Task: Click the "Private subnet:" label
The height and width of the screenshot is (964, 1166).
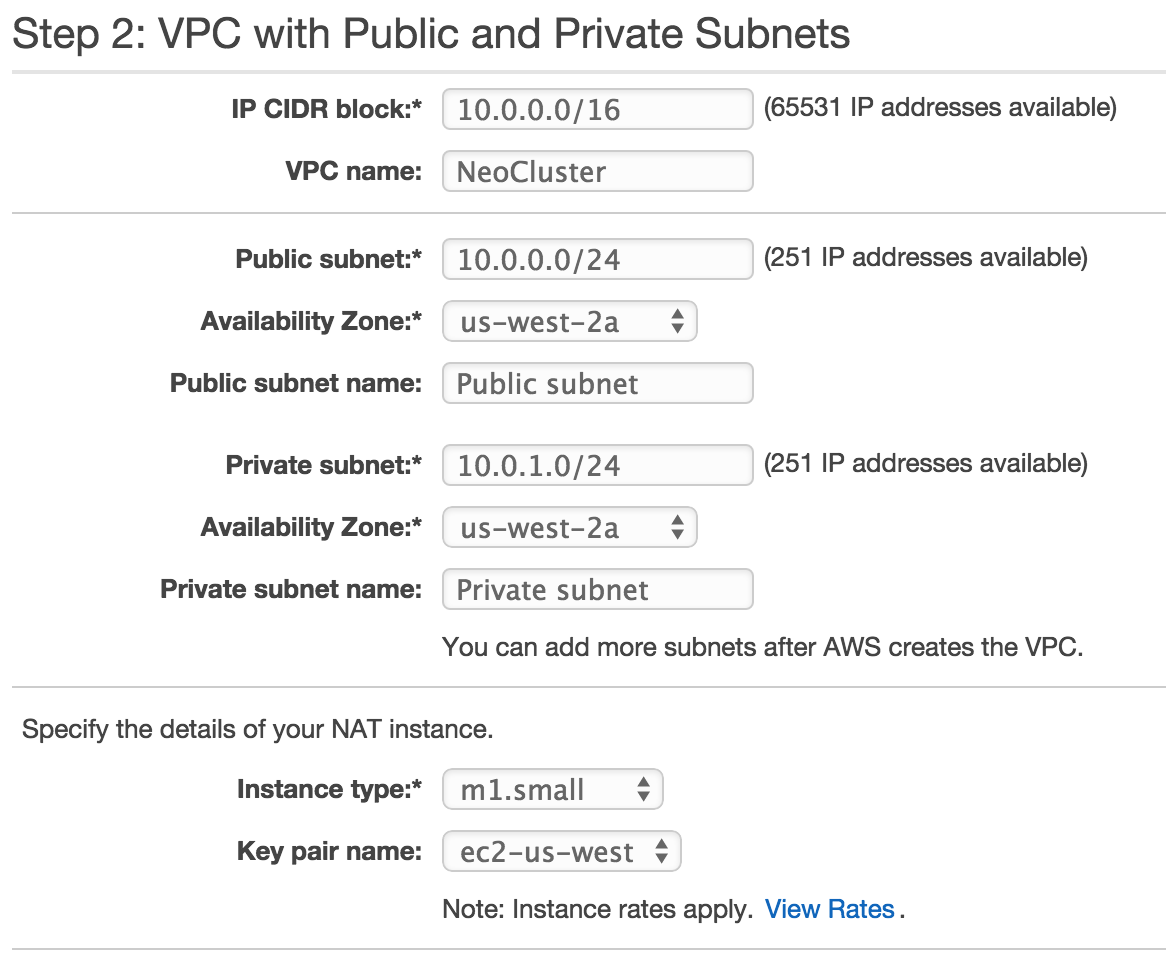Action: (x=324, y=465)
